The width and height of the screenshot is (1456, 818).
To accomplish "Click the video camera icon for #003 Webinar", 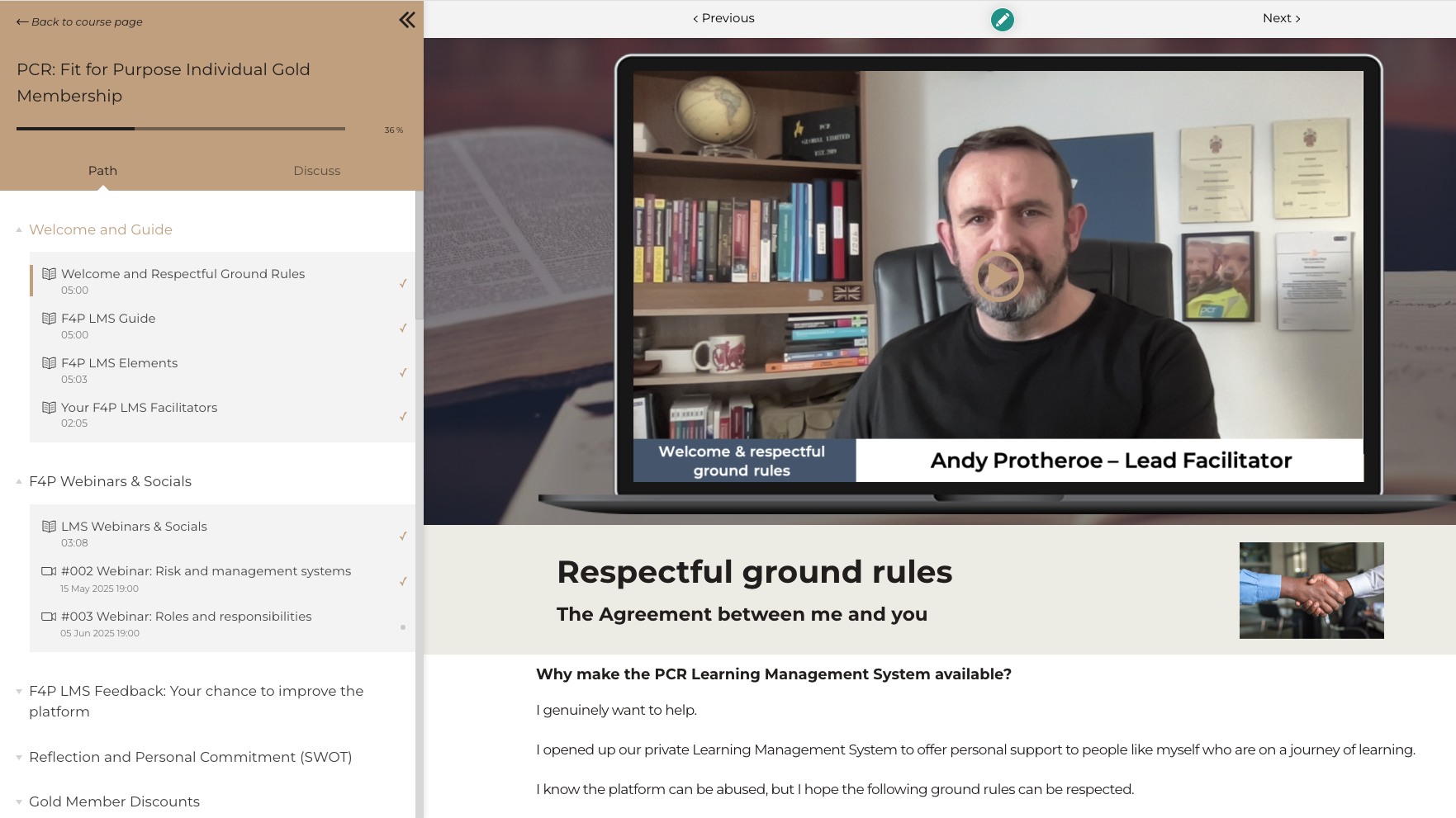I will [49, 617].
